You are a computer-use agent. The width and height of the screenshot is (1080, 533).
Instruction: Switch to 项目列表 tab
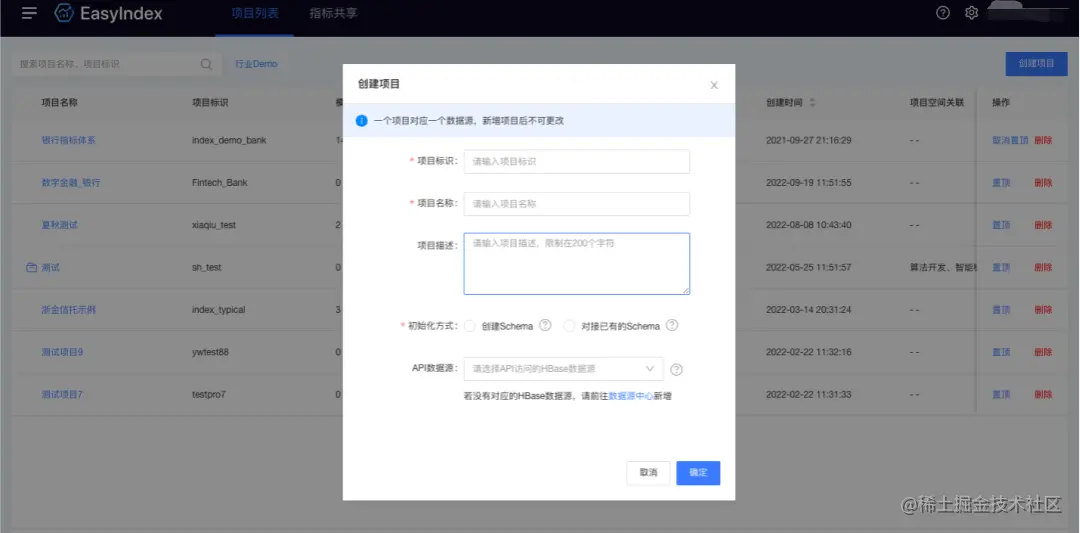(254, 13)
